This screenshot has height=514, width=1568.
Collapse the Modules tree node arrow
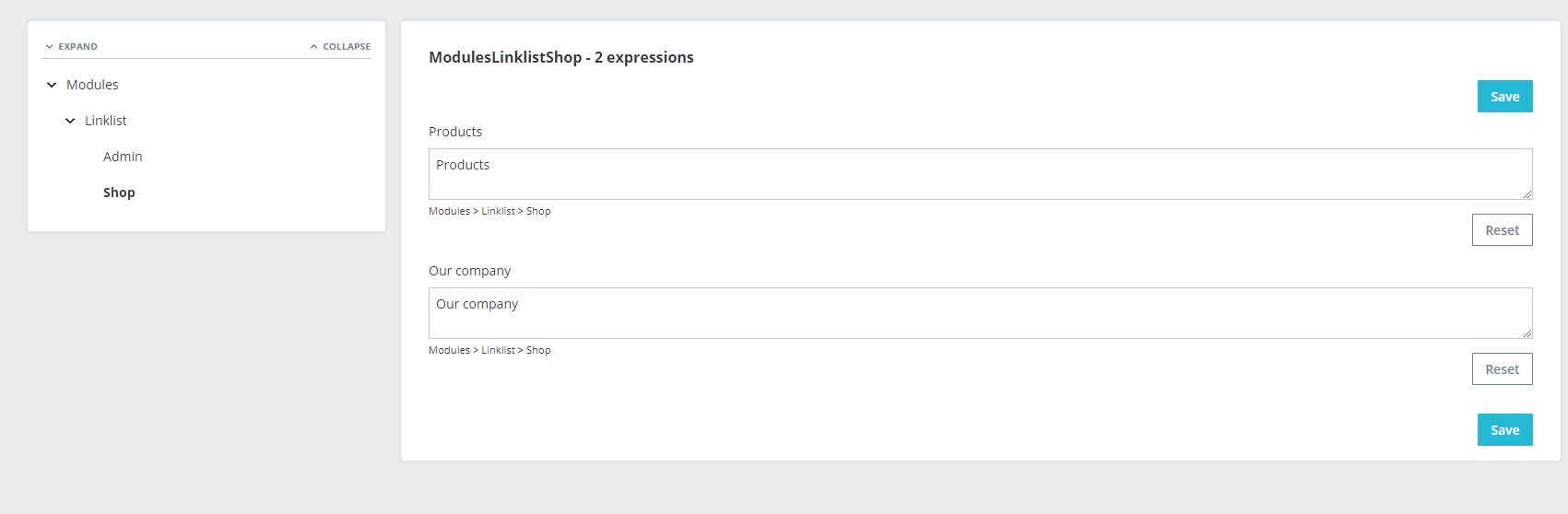coord(52,85)
